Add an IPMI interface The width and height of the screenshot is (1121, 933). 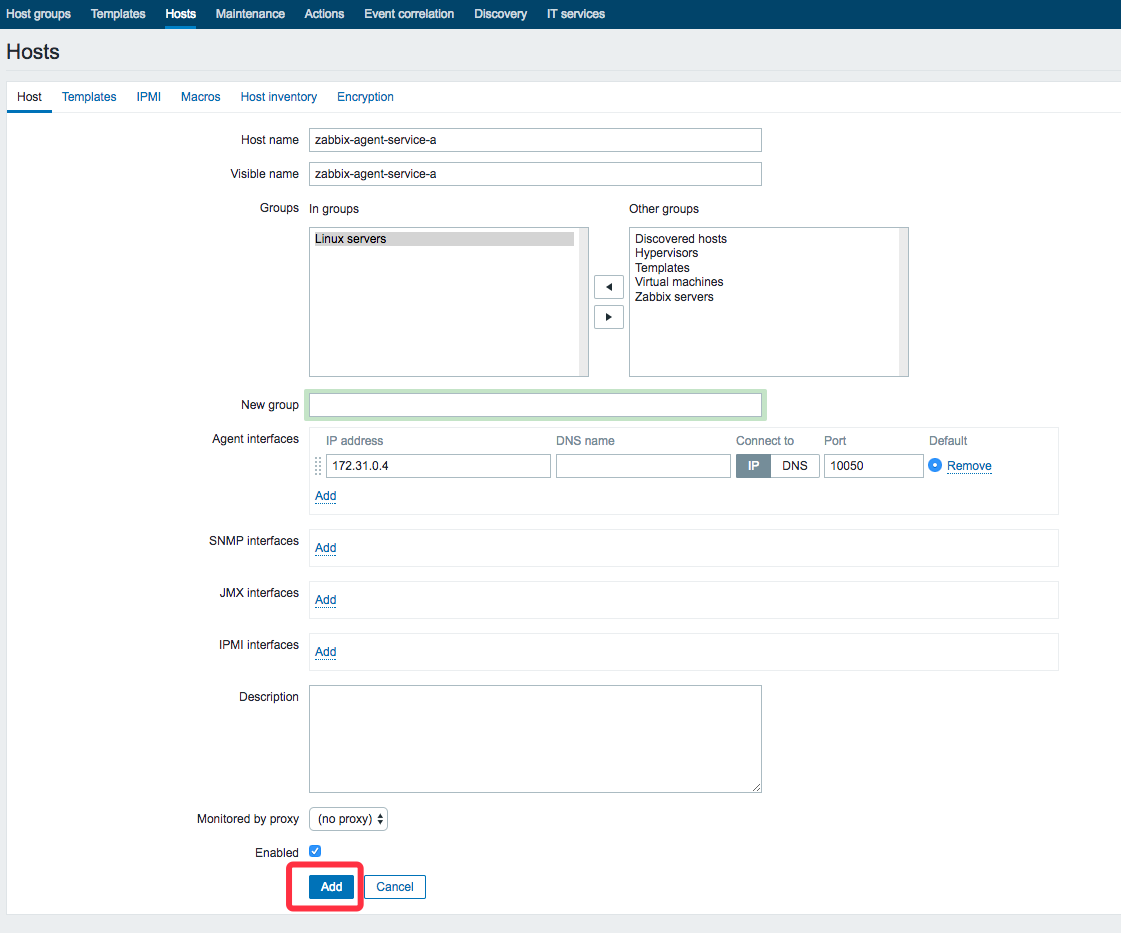(x=325, y=652)
